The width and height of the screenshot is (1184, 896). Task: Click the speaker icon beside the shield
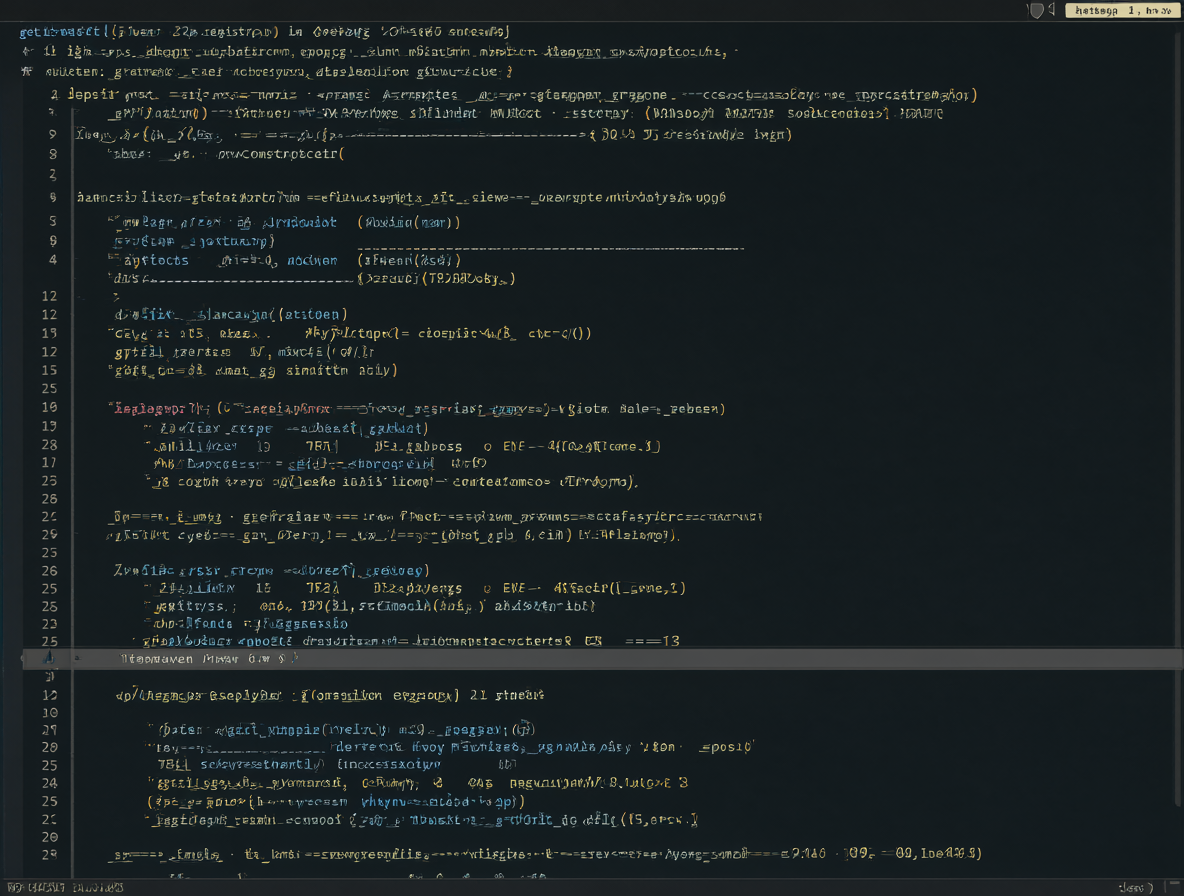coord(1052,9)
